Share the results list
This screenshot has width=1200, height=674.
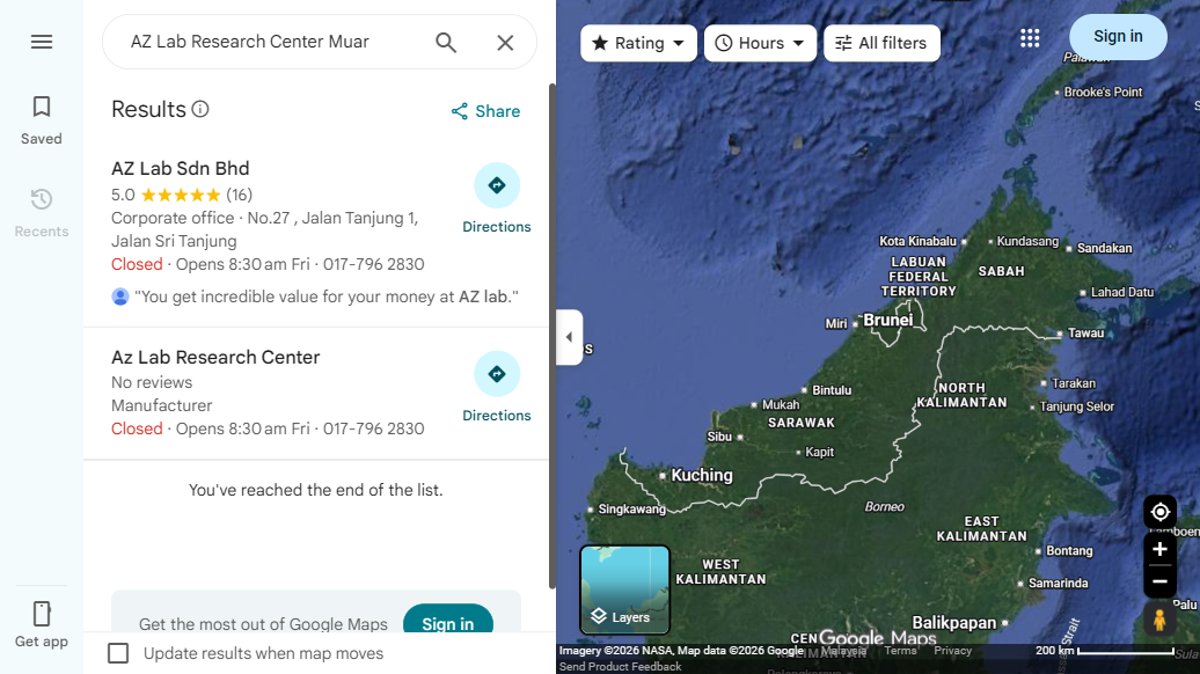[485, 111]
